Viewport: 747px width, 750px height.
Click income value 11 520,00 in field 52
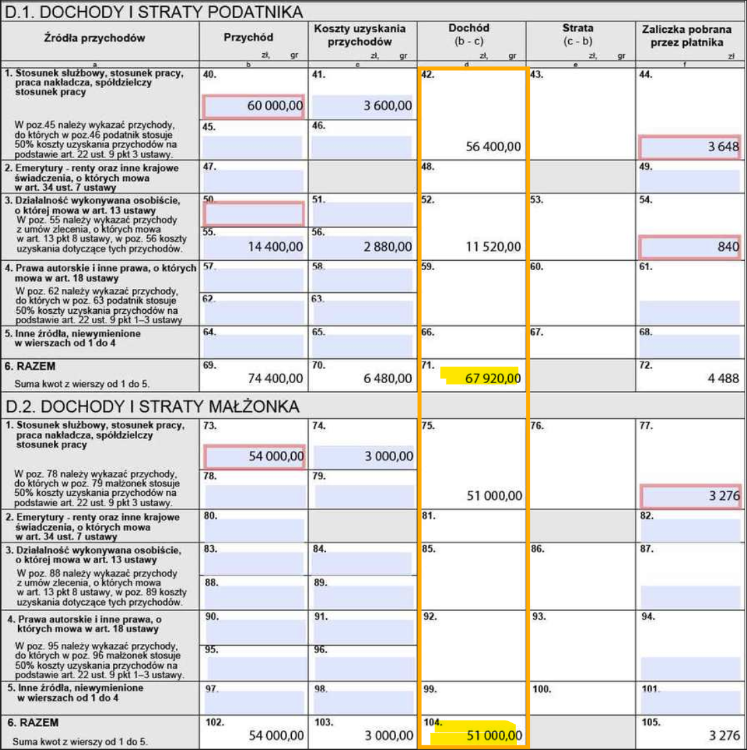(494, 247)
